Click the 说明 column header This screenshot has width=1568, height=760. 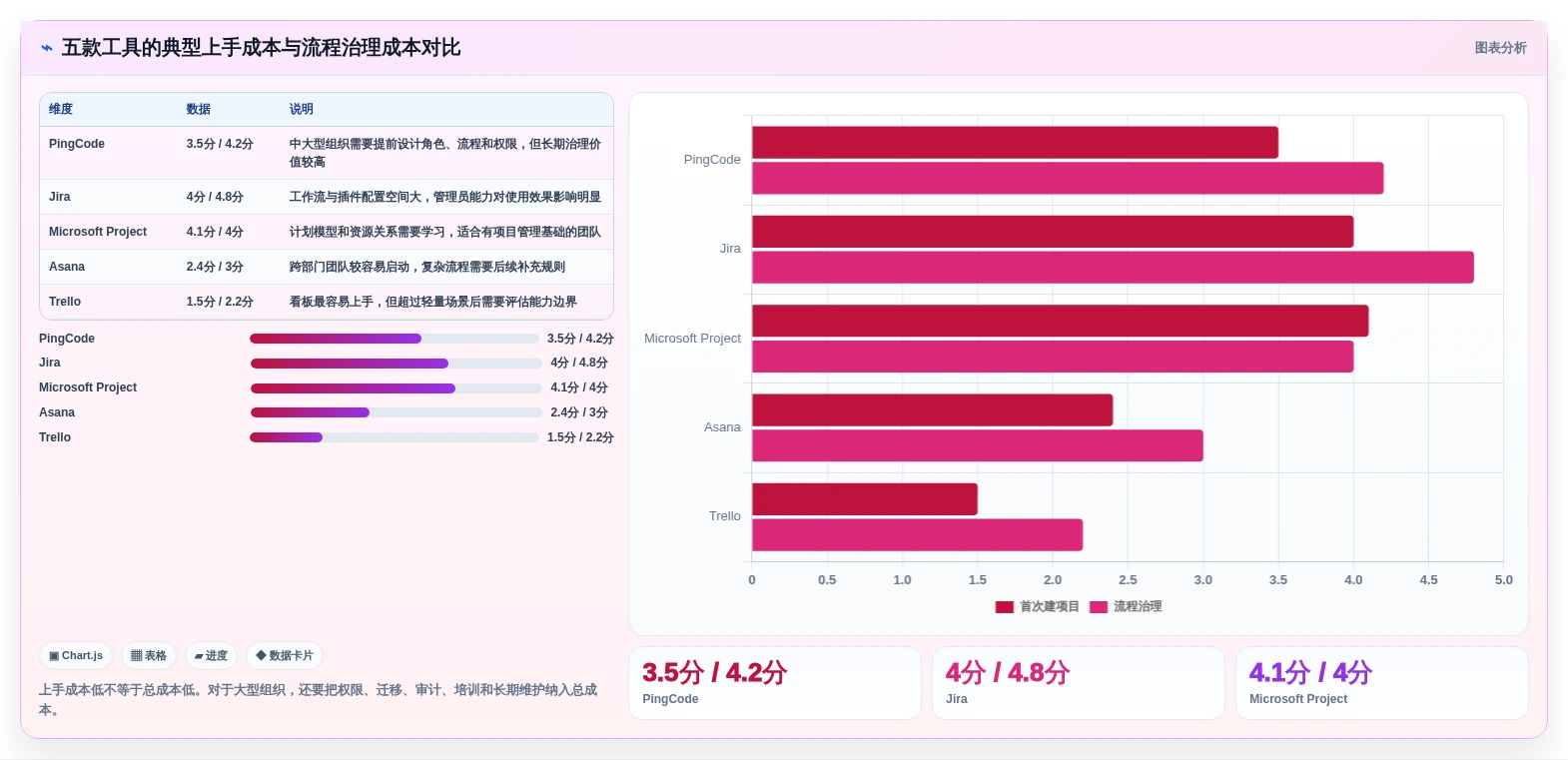[302, 110]
